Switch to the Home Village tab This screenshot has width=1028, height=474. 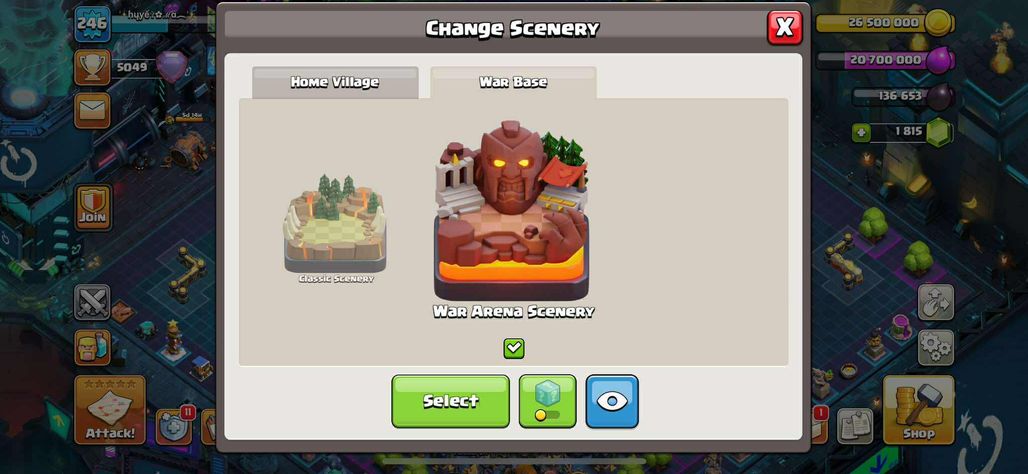[x=335, y=83]
